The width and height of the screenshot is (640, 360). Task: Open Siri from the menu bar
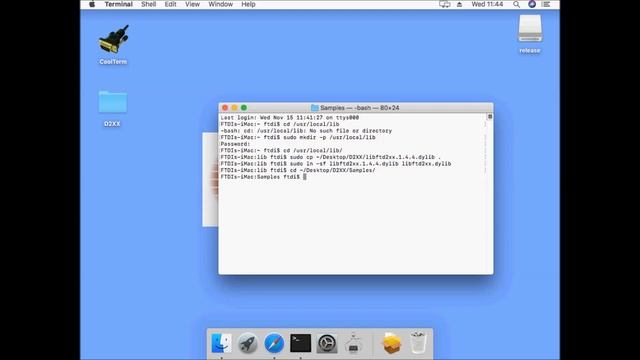pyautogui.click(x=532, y=4)
